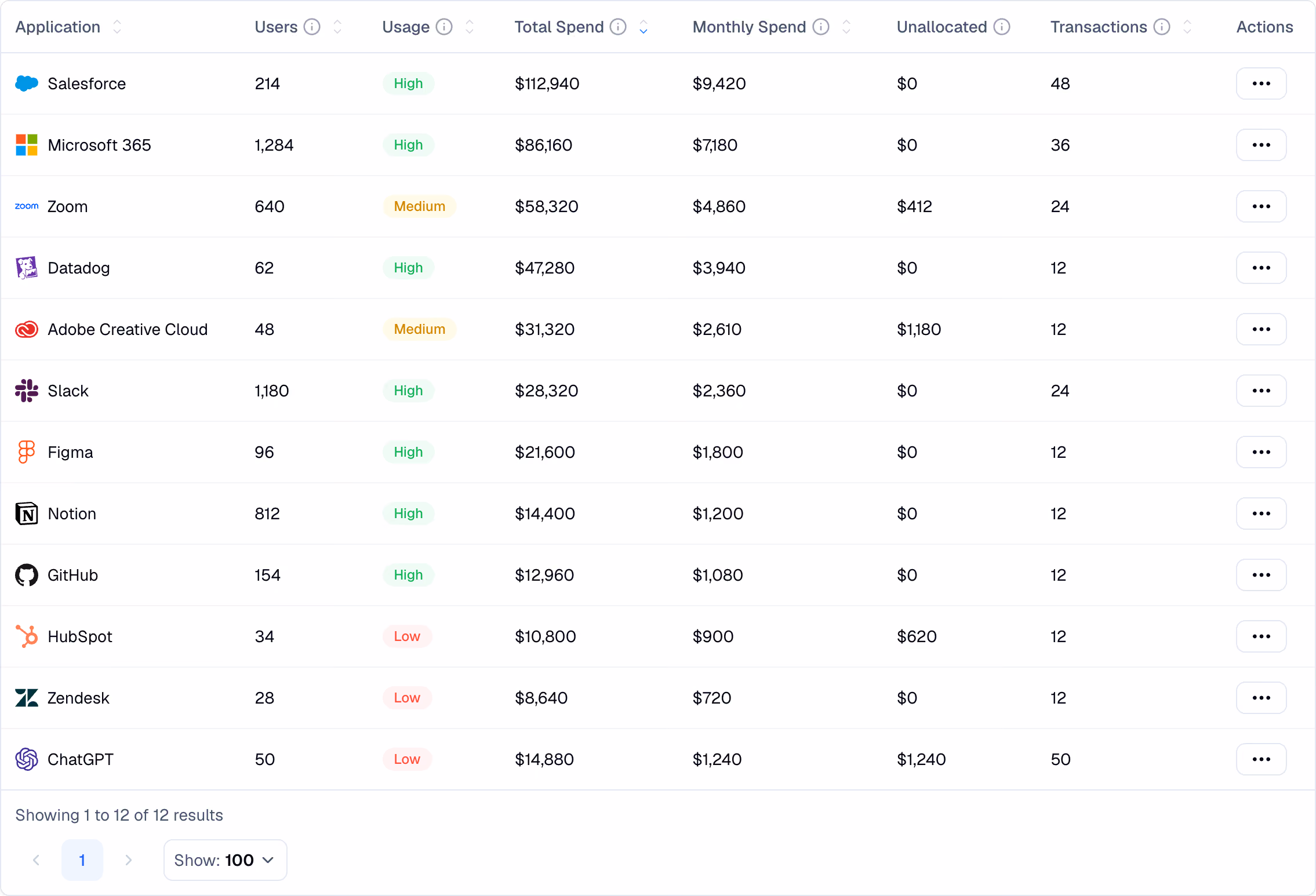Click the Zendesk logo icon
Viewport: 1316px width, 896px height.
[27, 698]
